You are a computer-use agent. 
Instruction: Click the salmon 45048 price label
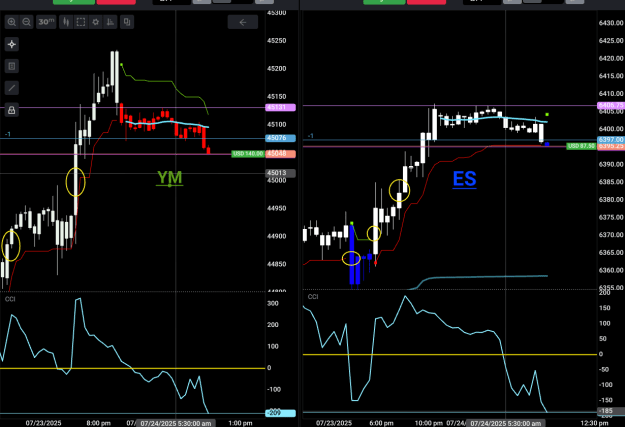tap(281, 154)
